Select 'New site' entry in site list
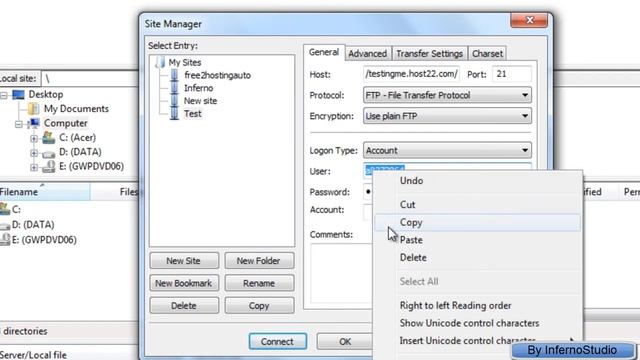The image size is (640, 360). (x=200, y=101)
